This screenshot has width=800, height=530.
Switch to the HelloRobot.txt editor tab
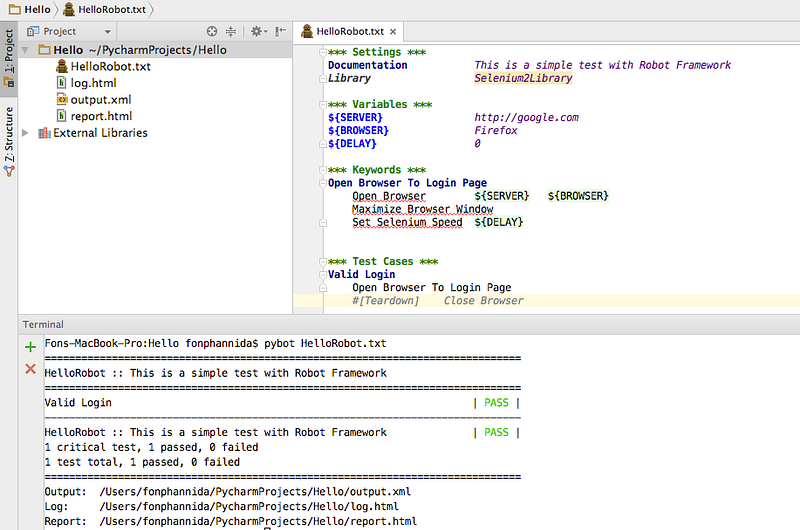click(x=349, y=32)
